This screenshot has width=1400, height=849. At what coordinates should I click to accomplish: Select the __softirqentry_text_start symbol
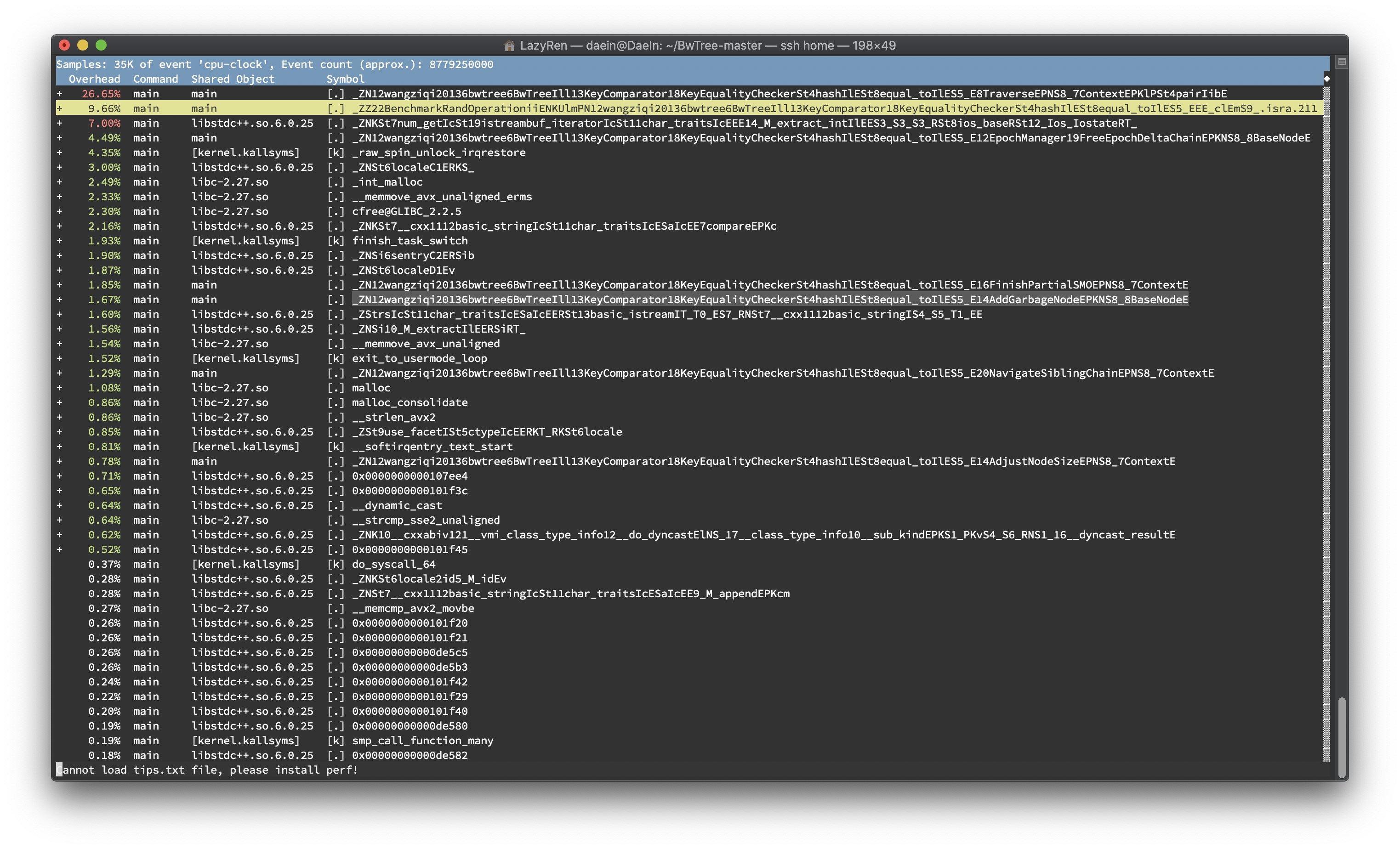click(x=433, y=447)
